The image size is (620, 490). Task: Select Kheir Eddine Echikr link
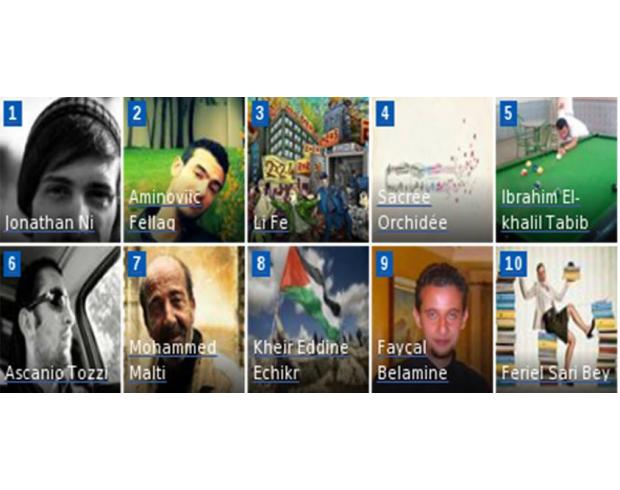coord(301,360)
